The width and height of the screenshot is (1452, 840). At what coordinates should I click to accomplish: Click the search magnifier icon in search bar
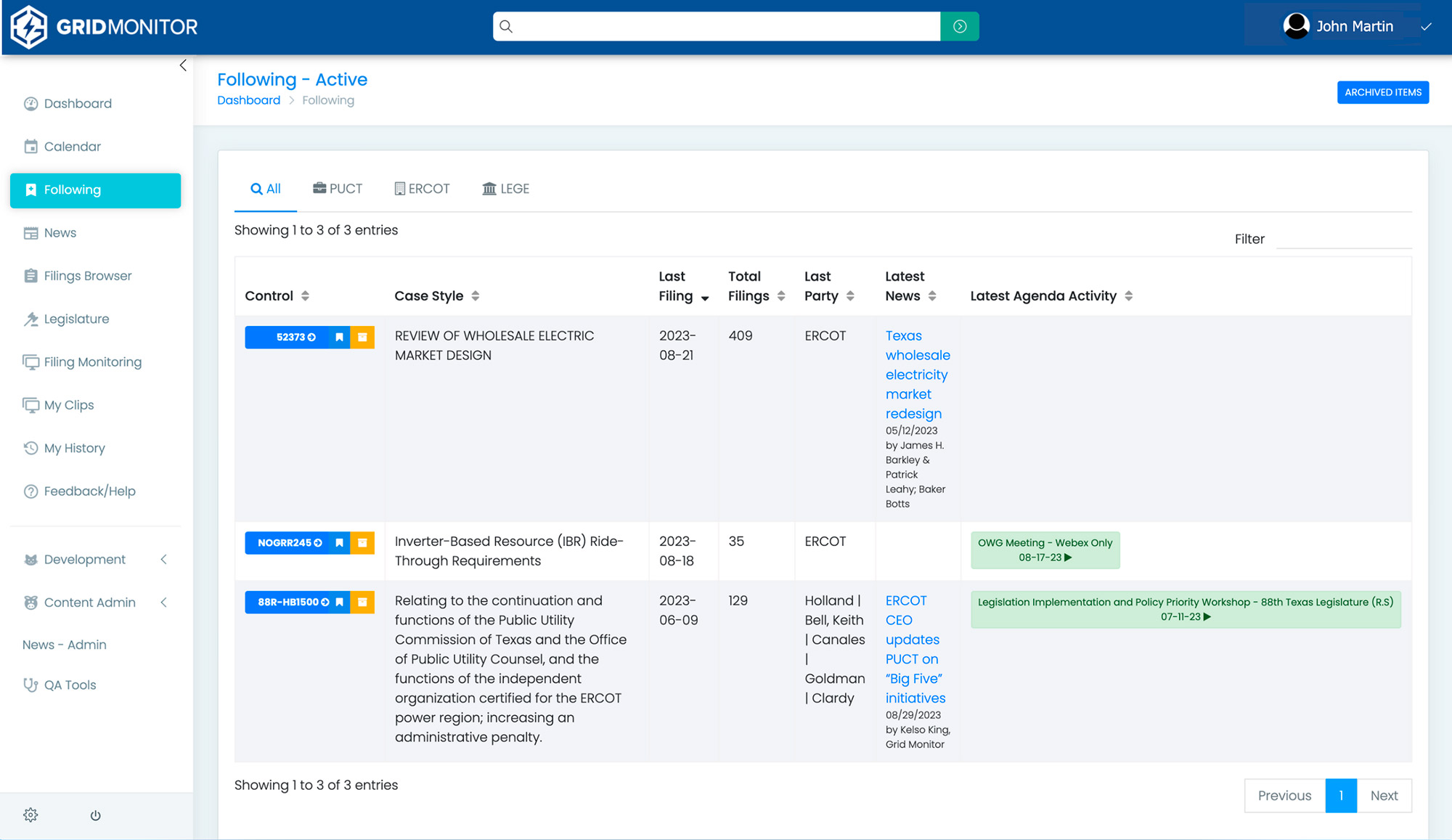pyautogui.click(x=506, y=27)
